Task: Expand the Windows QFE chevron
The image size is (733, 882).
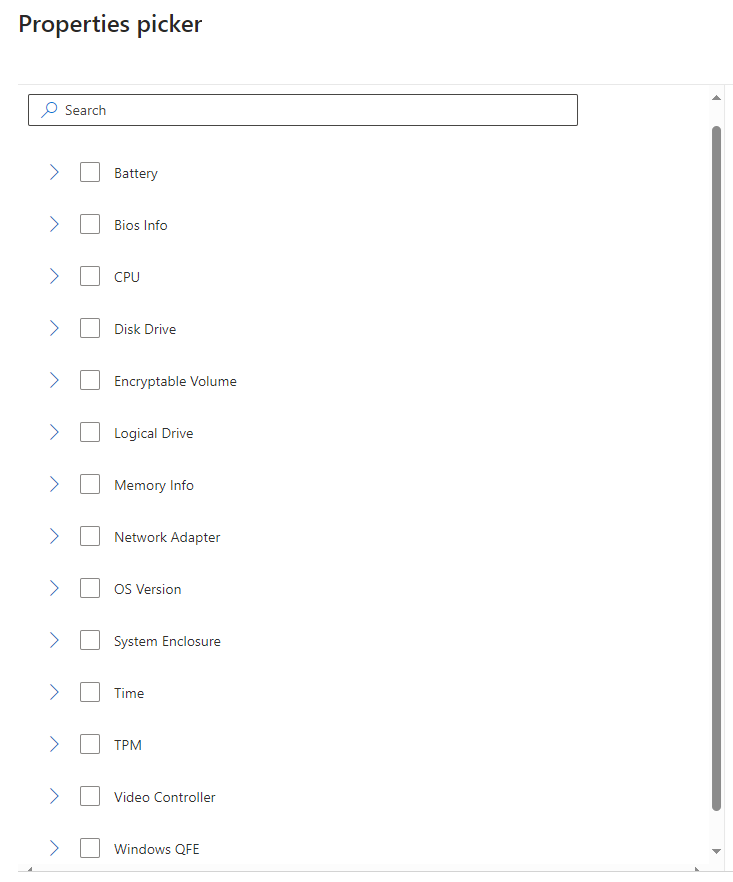Action: tap(54, 848)
